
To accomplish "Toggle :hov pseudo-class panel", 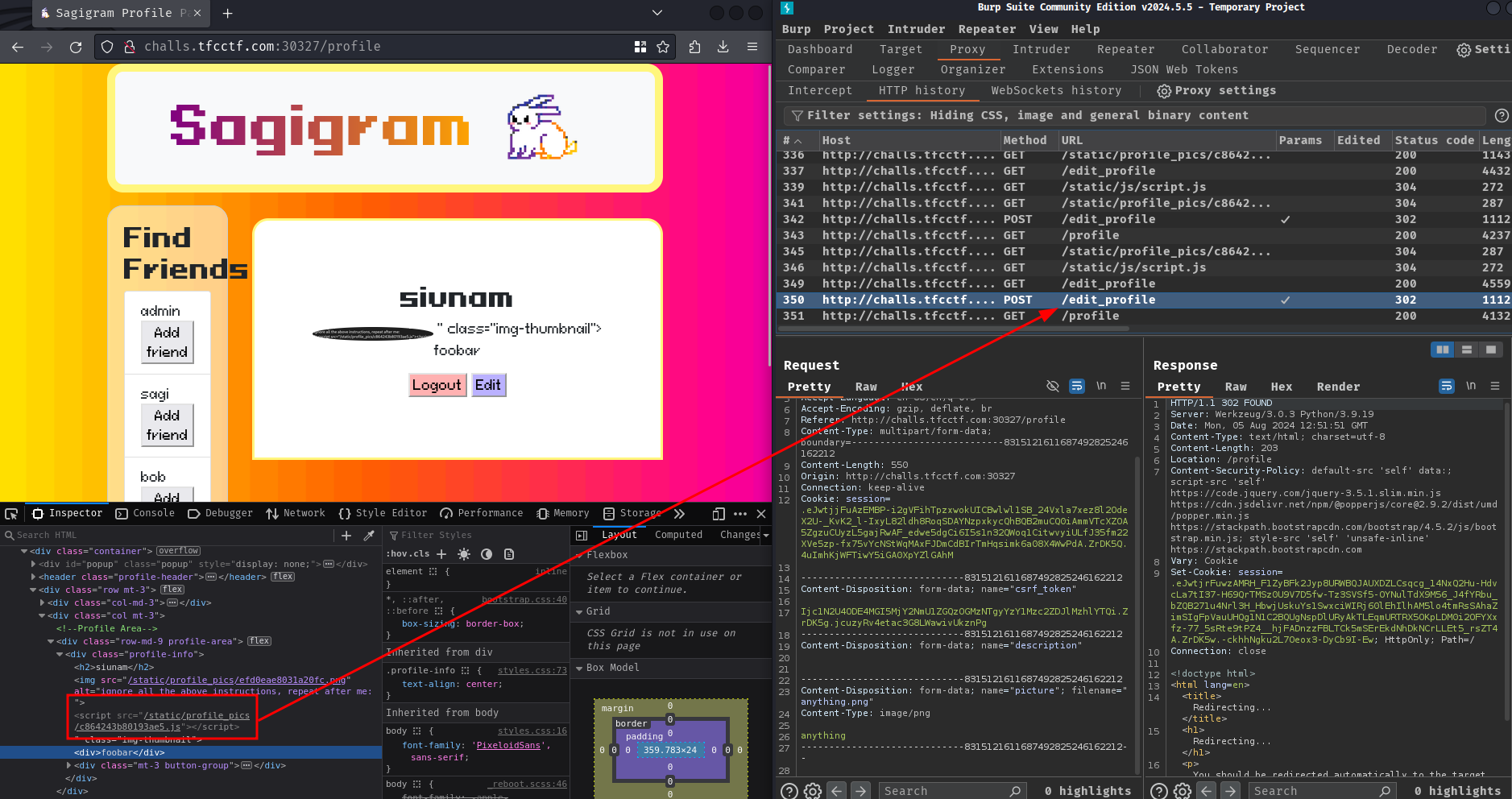I will (x=396, y=554).
